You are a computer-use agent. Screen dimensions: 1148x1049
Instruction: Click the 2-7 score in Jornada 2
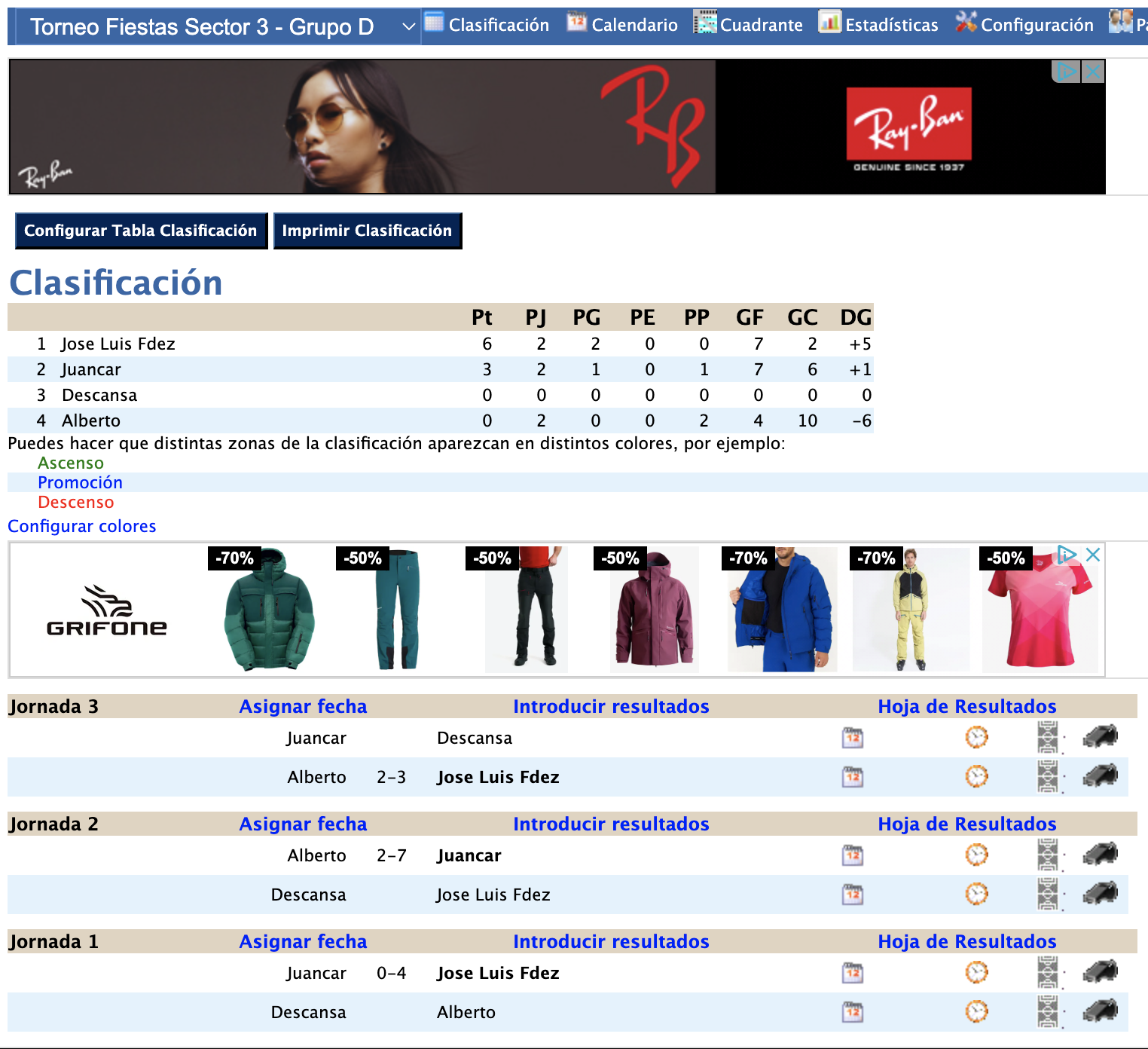(x=392, y=855)
